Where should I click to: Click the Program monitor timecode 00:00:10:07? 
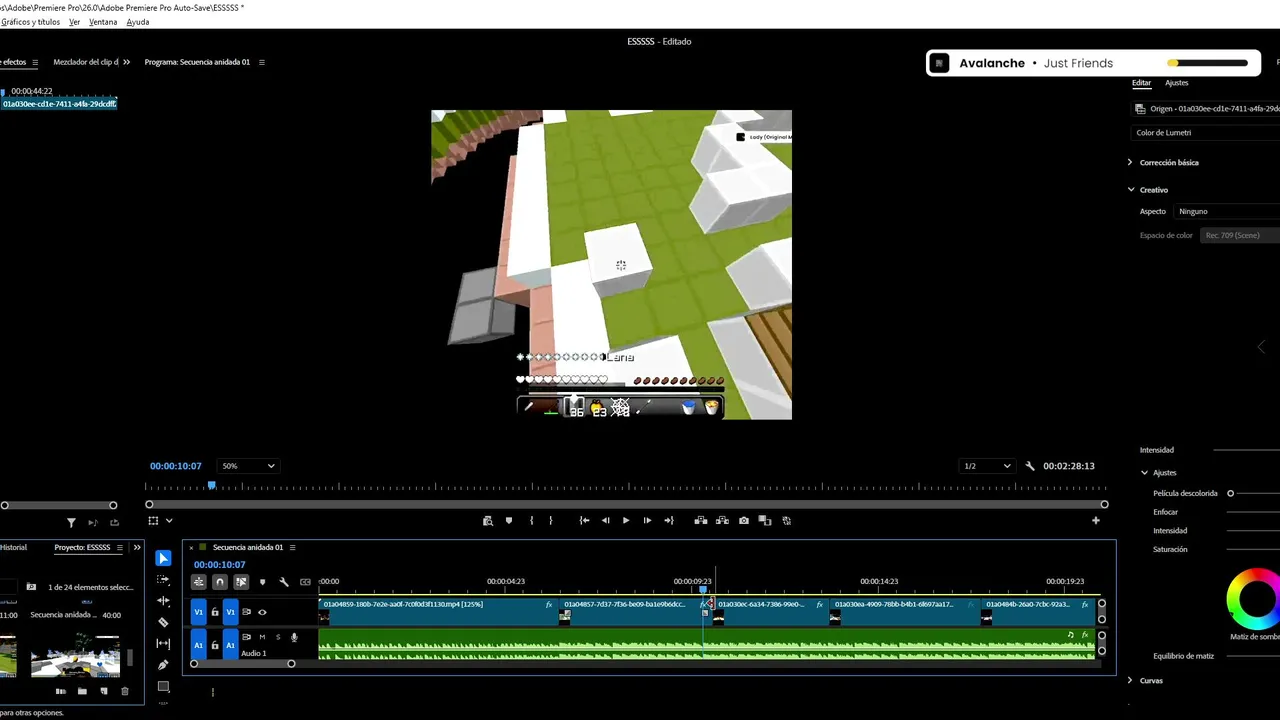click(x=176, y=466)
